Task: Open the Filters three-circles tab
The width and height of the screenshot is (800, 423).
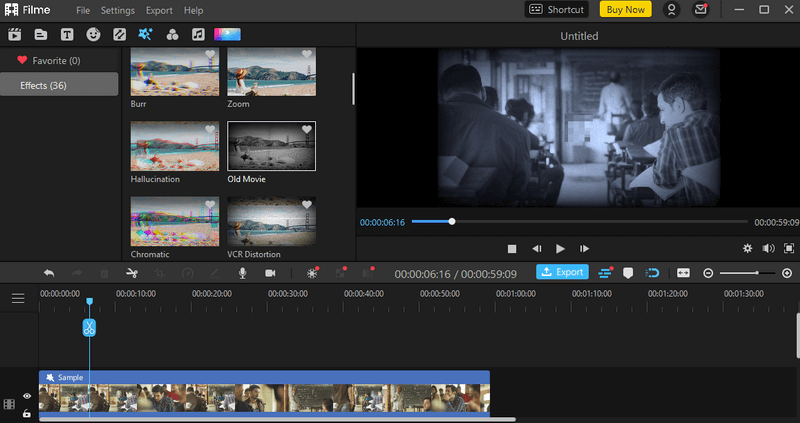Action: point(172,34)
